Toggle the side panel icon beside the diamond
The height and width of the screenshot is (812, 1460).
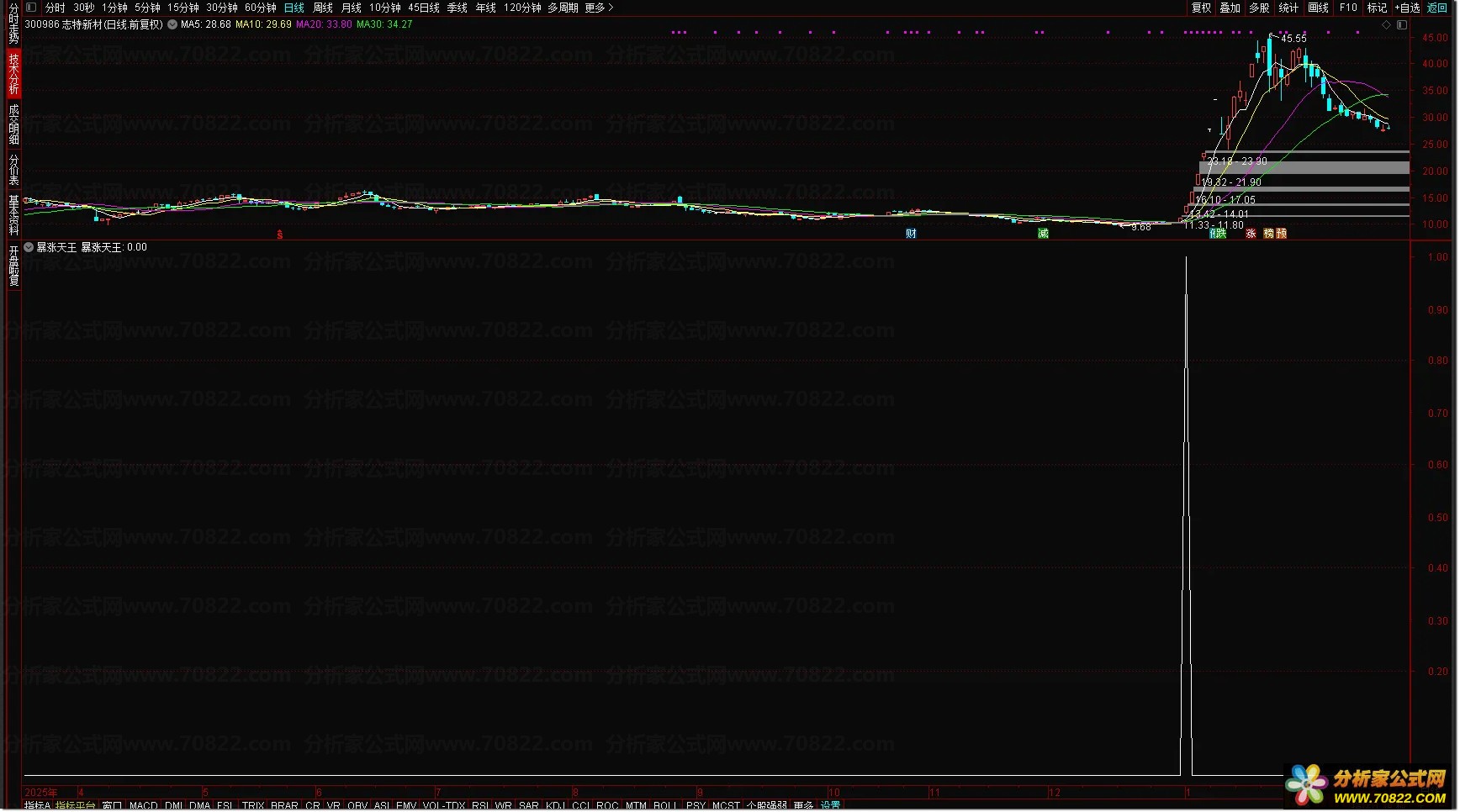point(1401,25)
